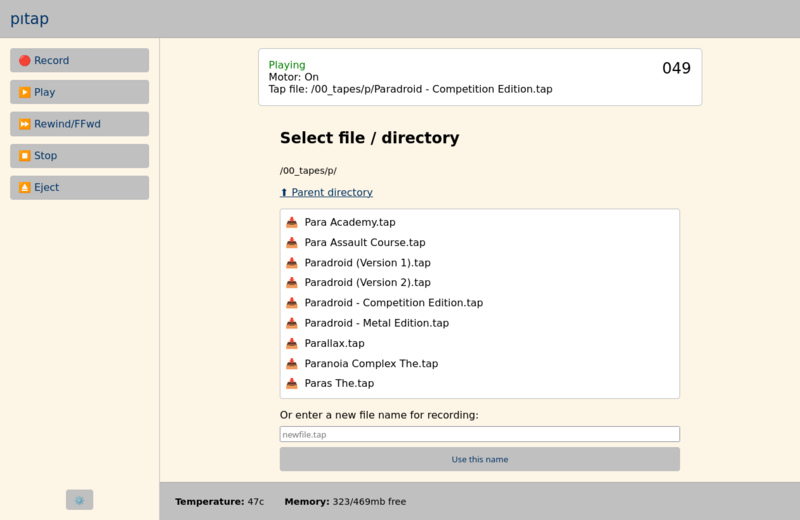Select the Rewind/FFwd button
Screen dimensions: 800x520
point(80,124)
